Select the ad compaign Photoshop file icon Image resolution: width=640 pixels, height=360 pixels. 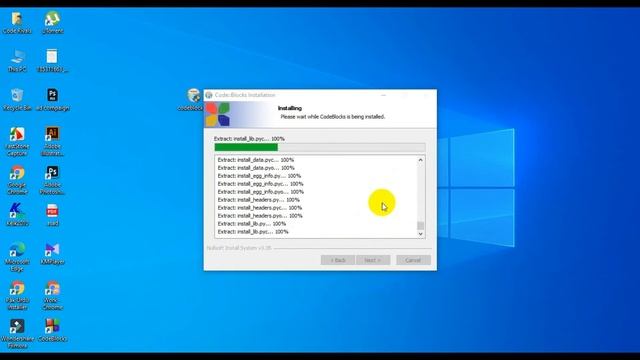tap(52, 100)
